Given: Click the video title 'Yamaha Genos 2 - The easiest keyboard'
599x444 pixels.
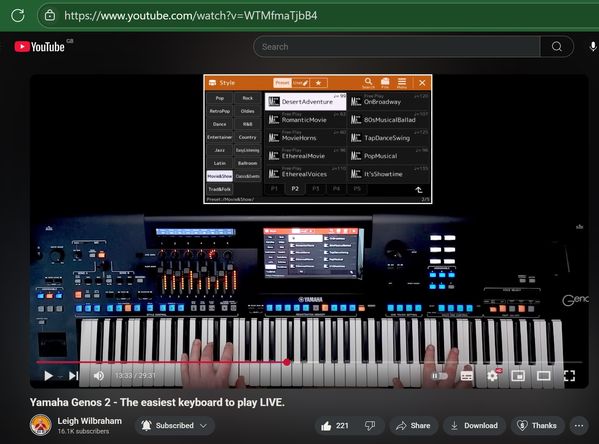Looking at the screenshot, I should pyautogui.click(x=157, y=402).
